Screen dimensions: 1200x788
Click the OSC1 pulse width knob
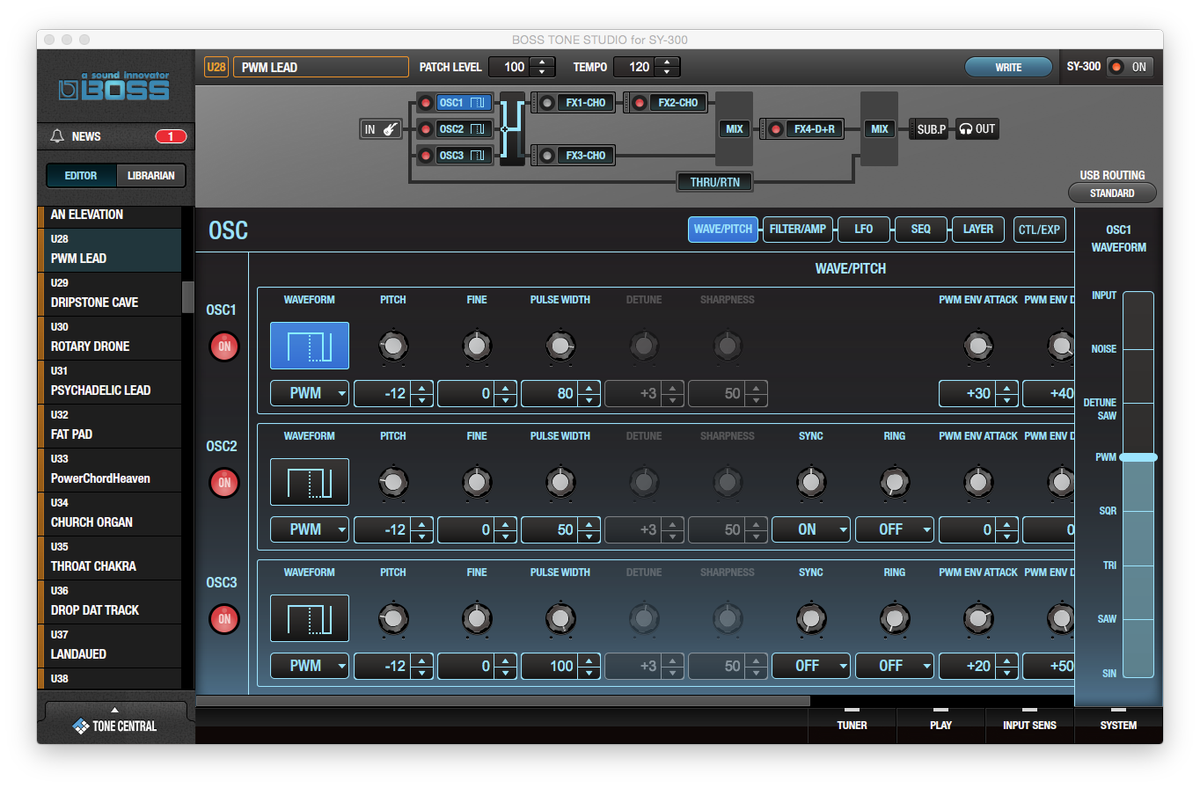[560, 347]
